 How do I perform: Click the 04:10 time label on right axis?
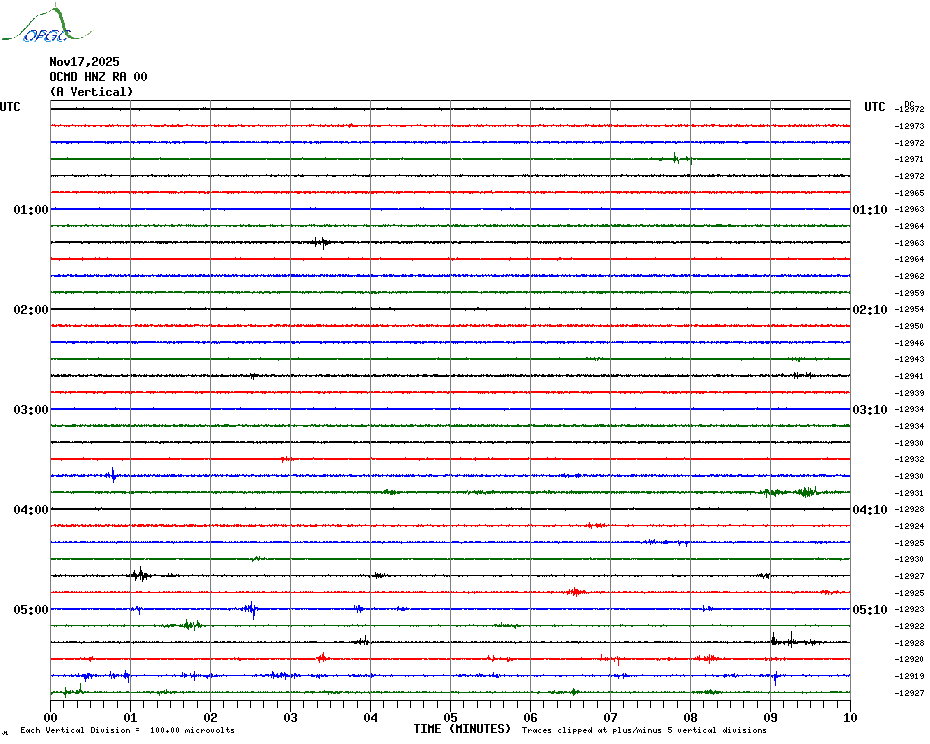[869, 510]
